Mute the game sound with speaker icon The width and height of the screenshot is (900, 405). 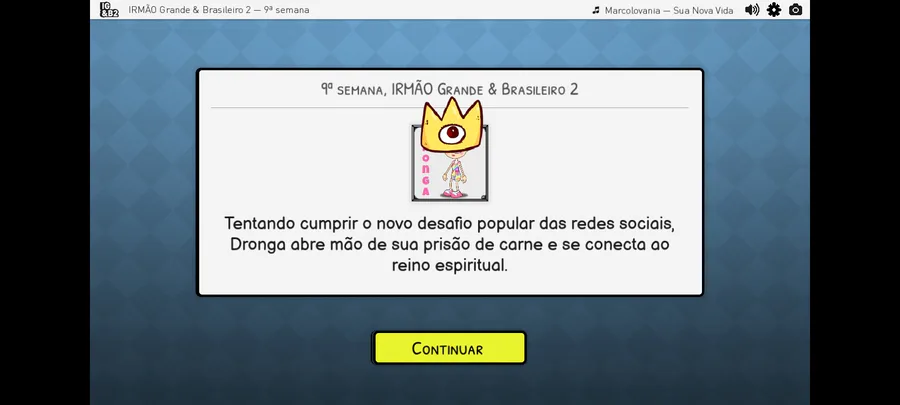point(752,10)
